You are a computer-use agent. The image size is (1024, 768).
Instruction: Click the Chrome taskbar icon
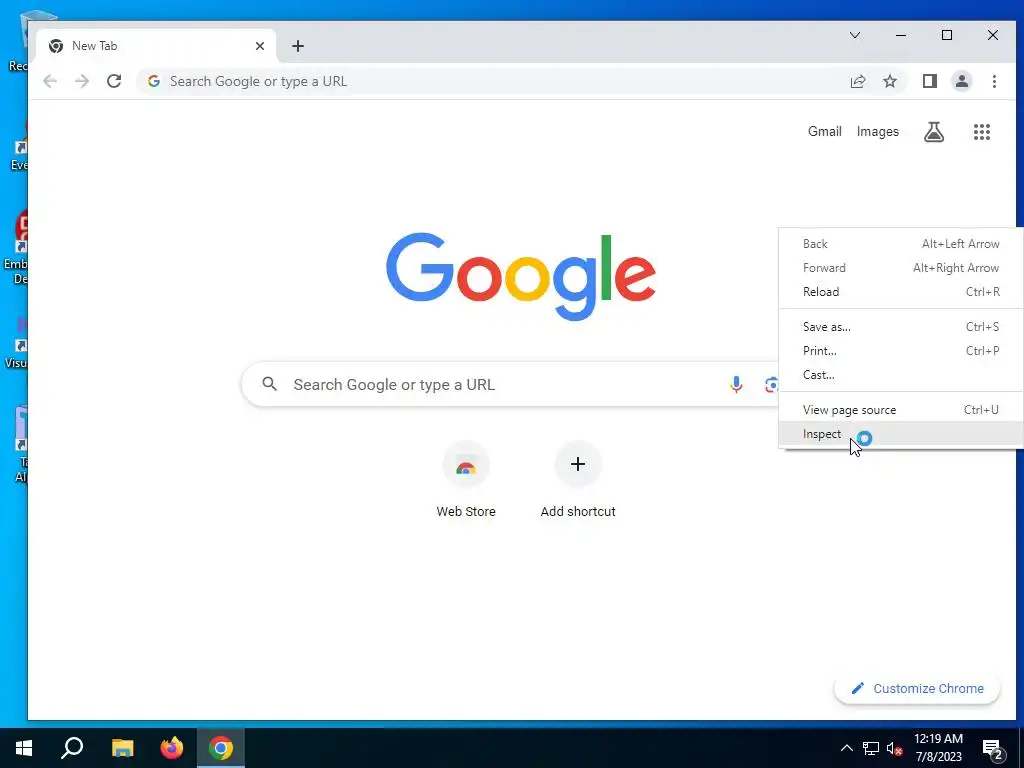click(x=221, y=748)
